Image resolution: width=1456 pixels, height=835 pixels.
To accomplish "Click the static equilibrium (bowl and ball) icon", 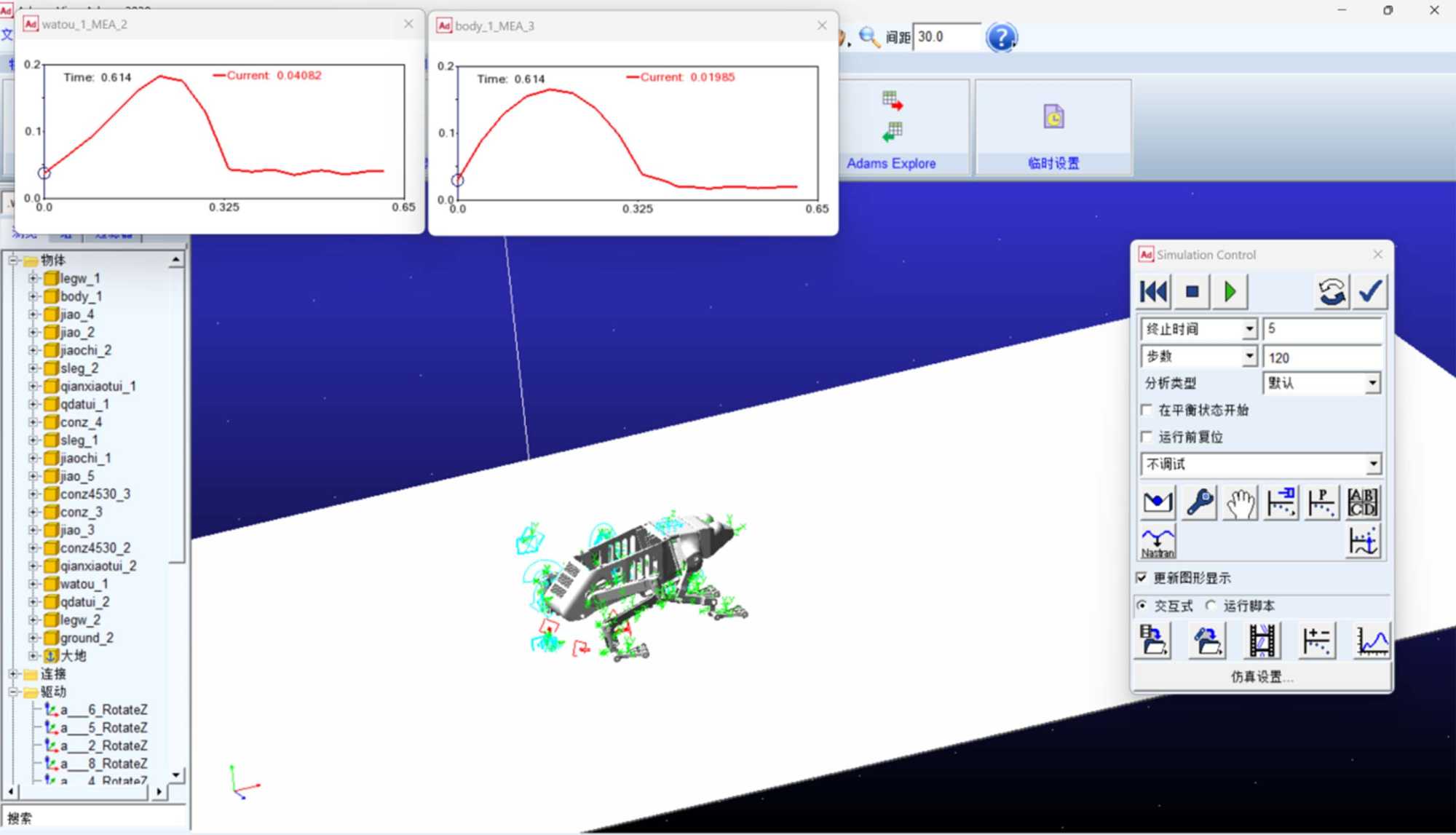I will click(x=1158, y=502).
